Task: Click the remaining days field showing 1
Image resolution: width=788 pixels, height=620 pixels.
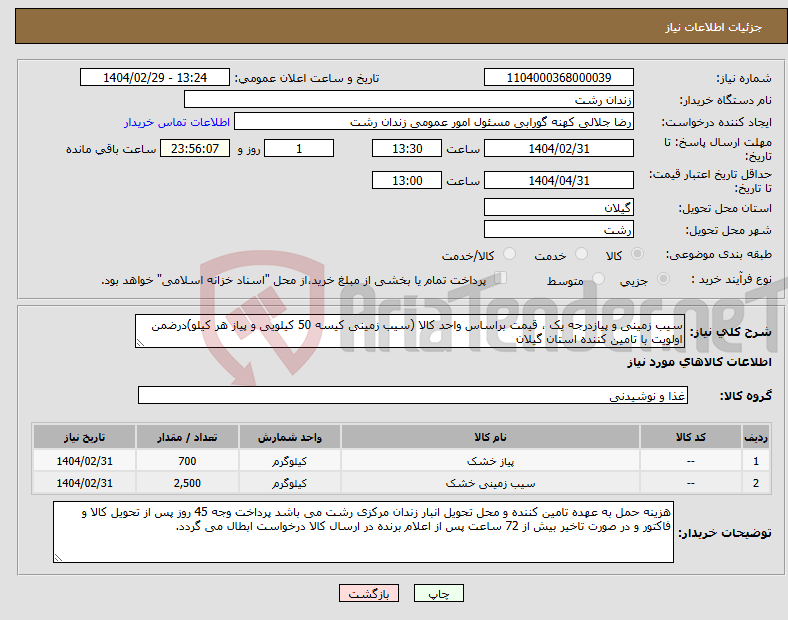Action: click(299, 148)
